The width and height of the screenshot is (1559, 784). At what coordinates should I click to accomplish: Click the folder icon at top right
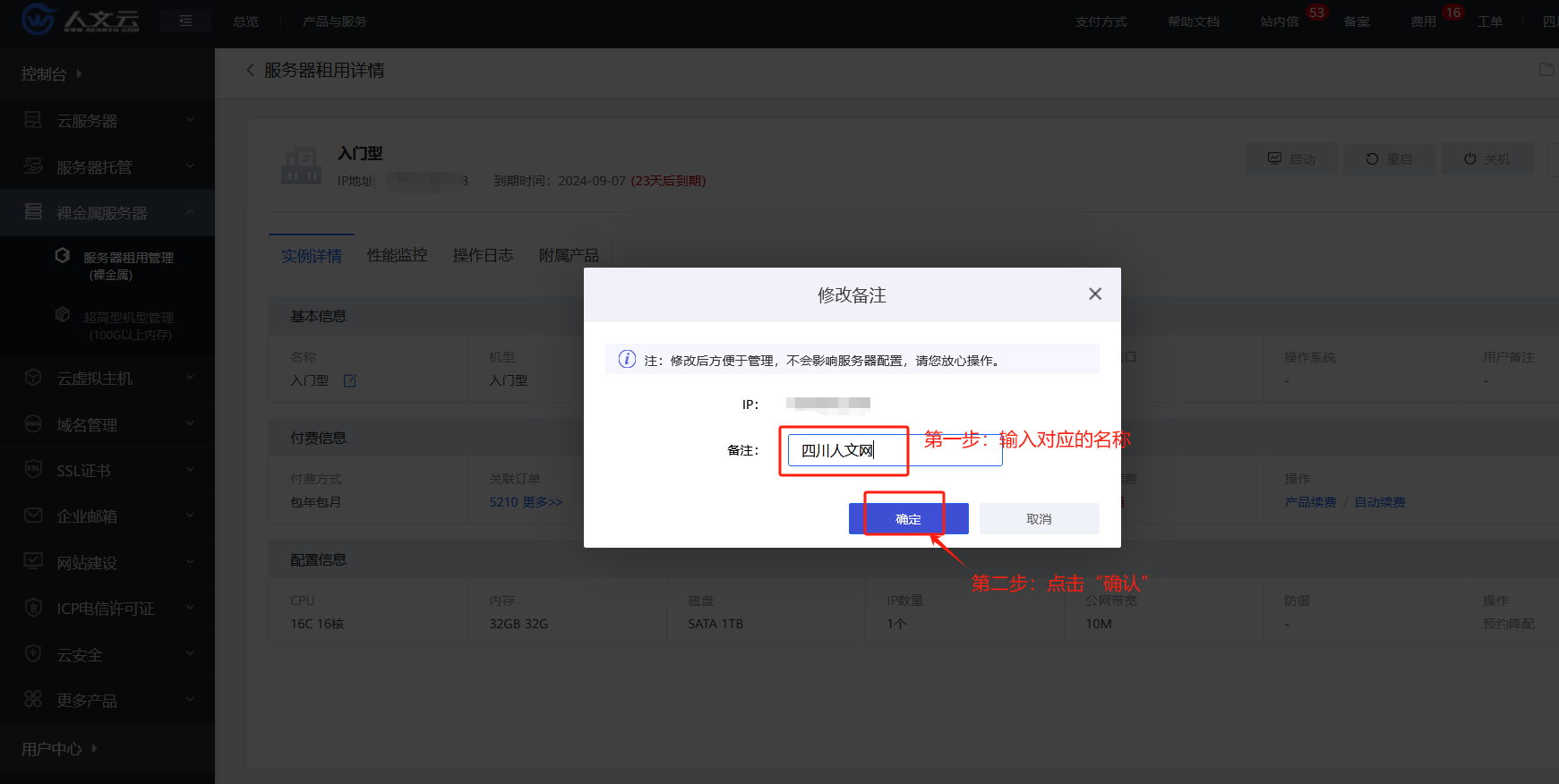pyautogui.click(x=1546, y=70)
